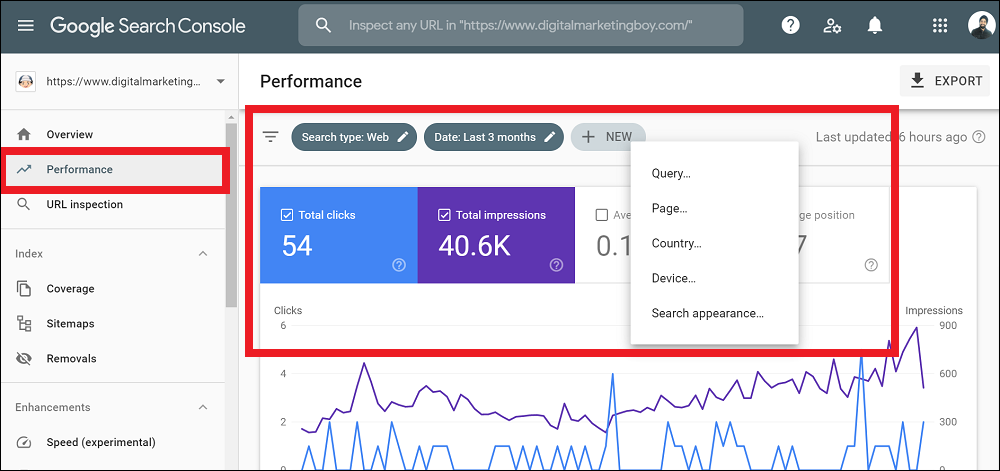
Task: Edit the Date: Last 3 months chip
Action: [x=494, y=137]
